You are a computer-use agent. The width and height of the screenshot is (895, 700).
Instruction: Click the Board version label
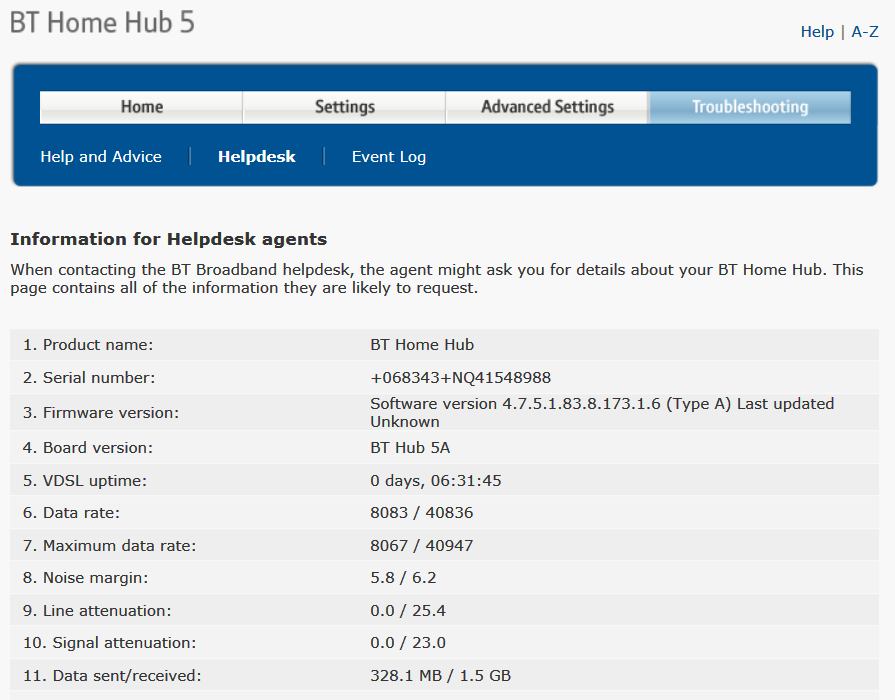click(88, 448)
